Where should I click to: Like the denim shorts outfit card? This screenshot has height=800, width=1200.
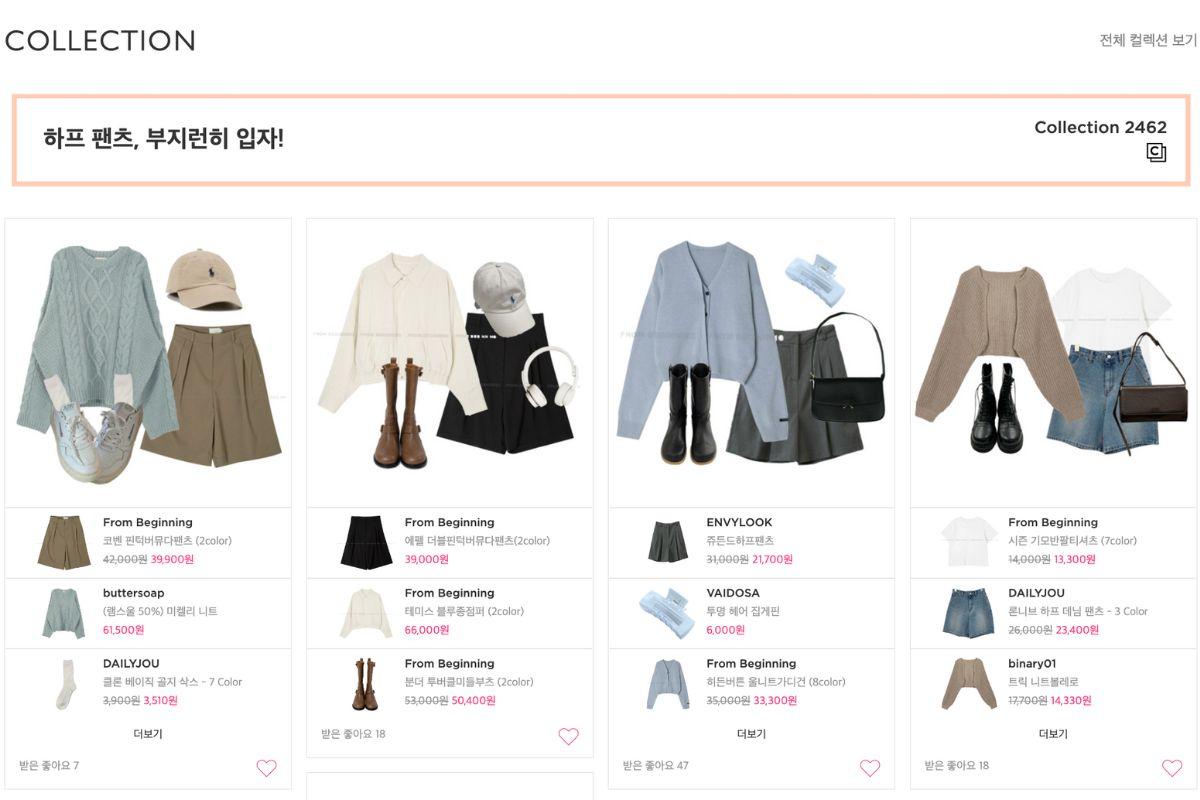click(1172, 768)
